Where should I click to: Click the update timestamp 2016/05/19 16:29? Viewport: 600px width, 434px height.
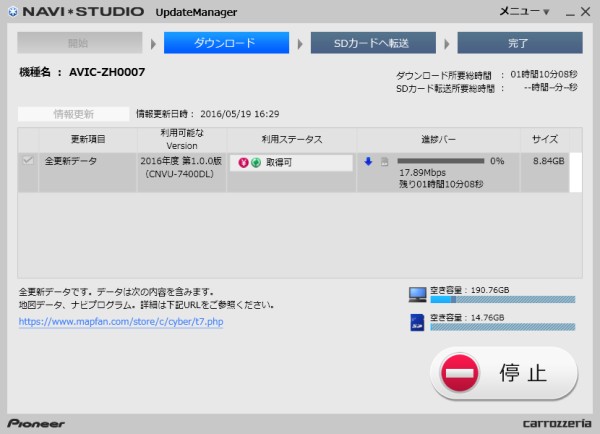[240, 114]
